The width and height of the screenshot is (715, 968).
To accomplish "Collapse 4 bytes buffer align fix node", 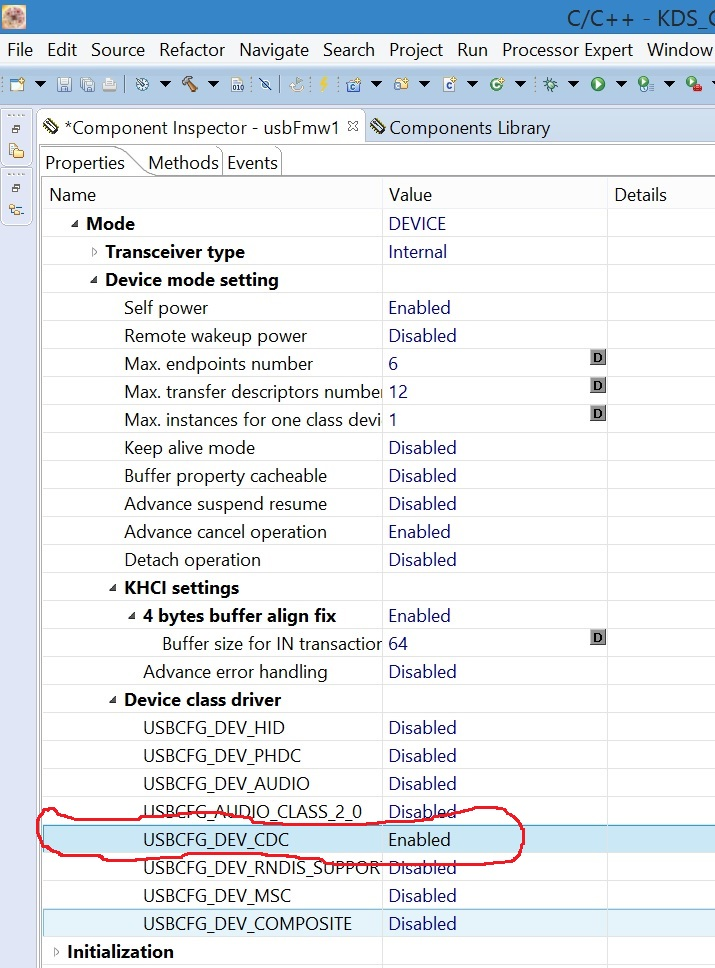I will (x=132, y=615).
